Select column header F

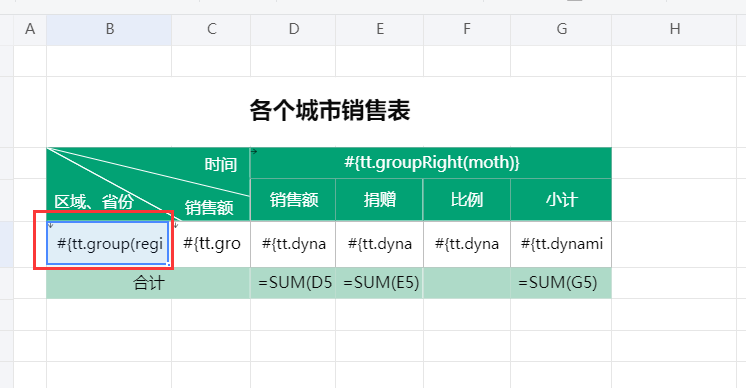pyautogui.click(x=467, y=29)
